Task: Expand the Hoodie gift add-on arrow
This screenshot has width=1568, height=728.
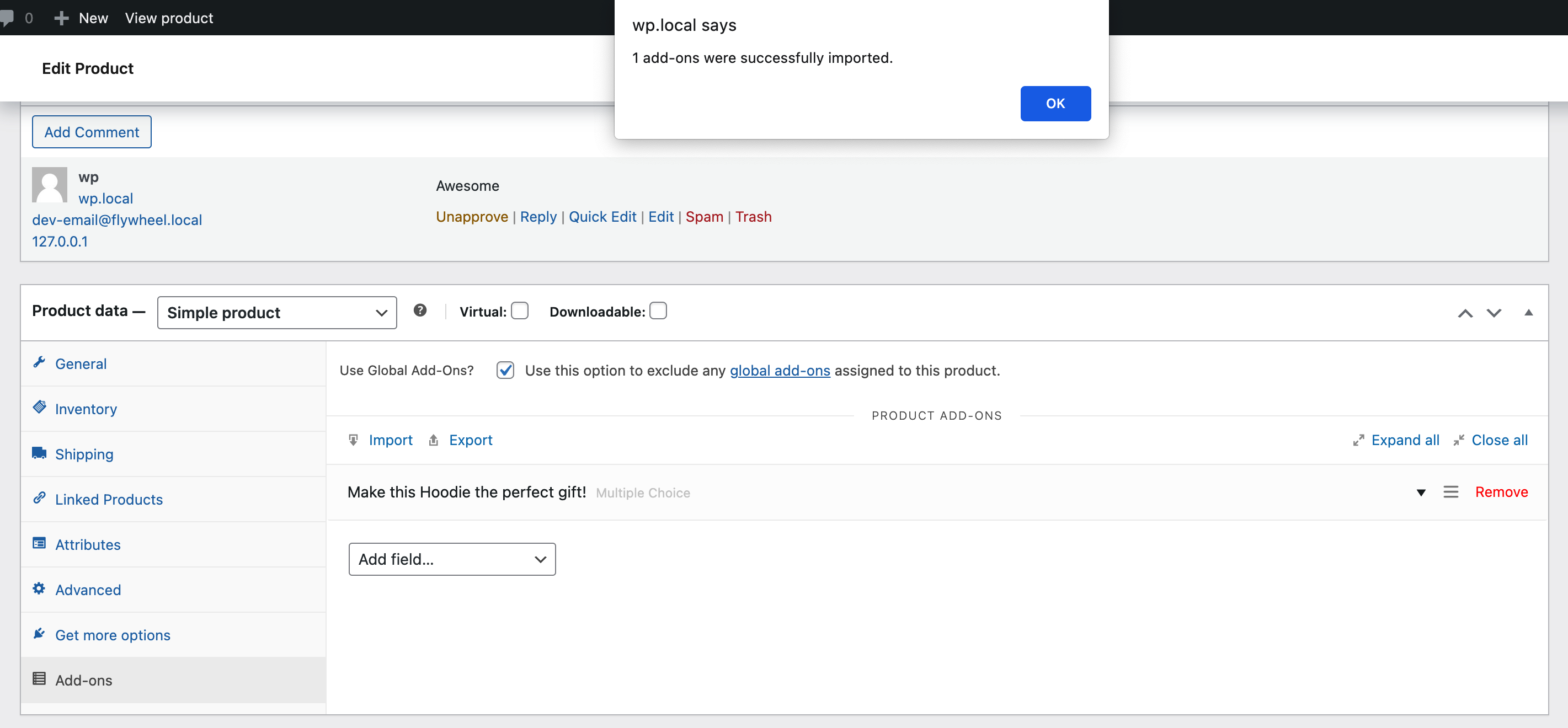Action: pos(1421,493)
